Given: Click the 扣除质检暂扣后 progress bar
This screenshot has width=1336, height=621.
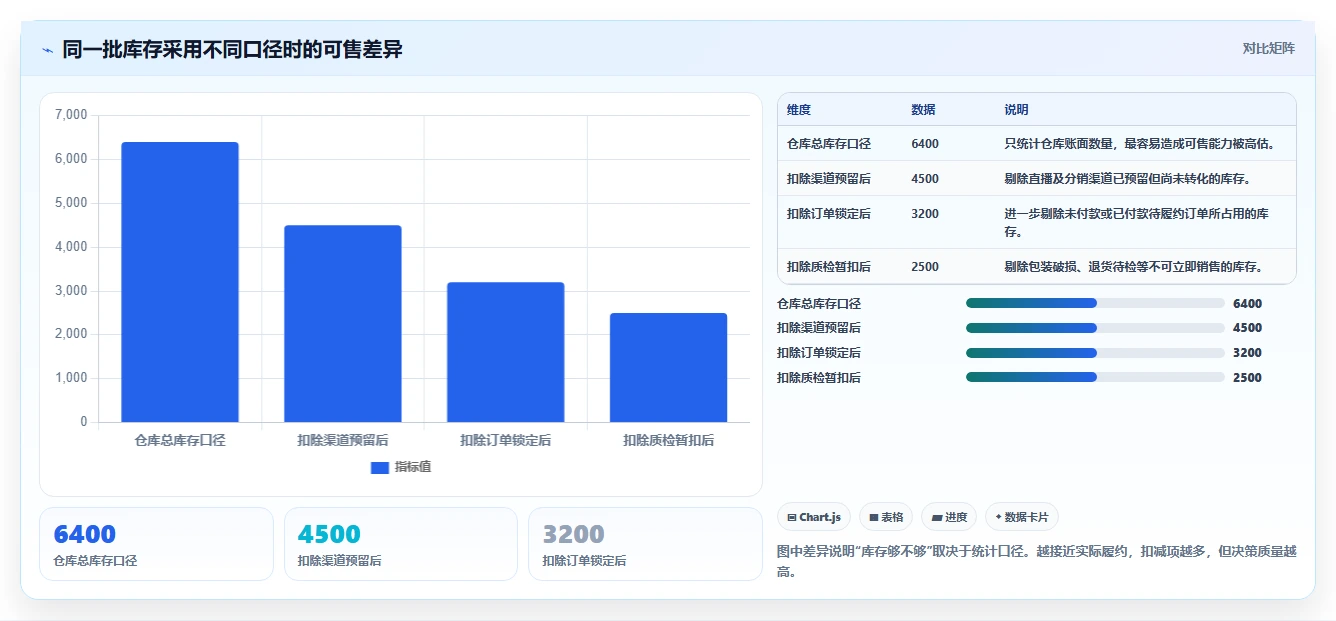Looking at the screenshot, I should coord(1095,377).
